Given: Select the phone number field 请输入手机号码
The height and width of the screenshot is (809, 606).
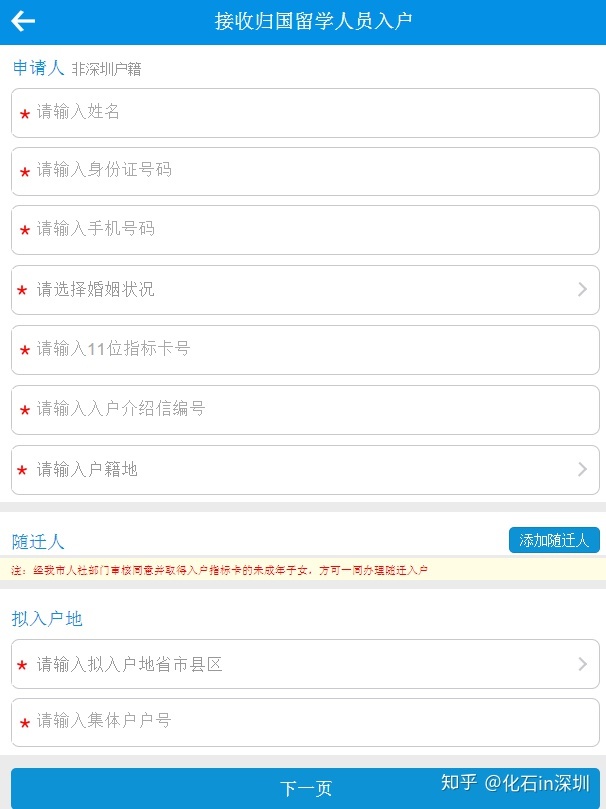Looking at the screenshot, I should (x=305, y=230).
